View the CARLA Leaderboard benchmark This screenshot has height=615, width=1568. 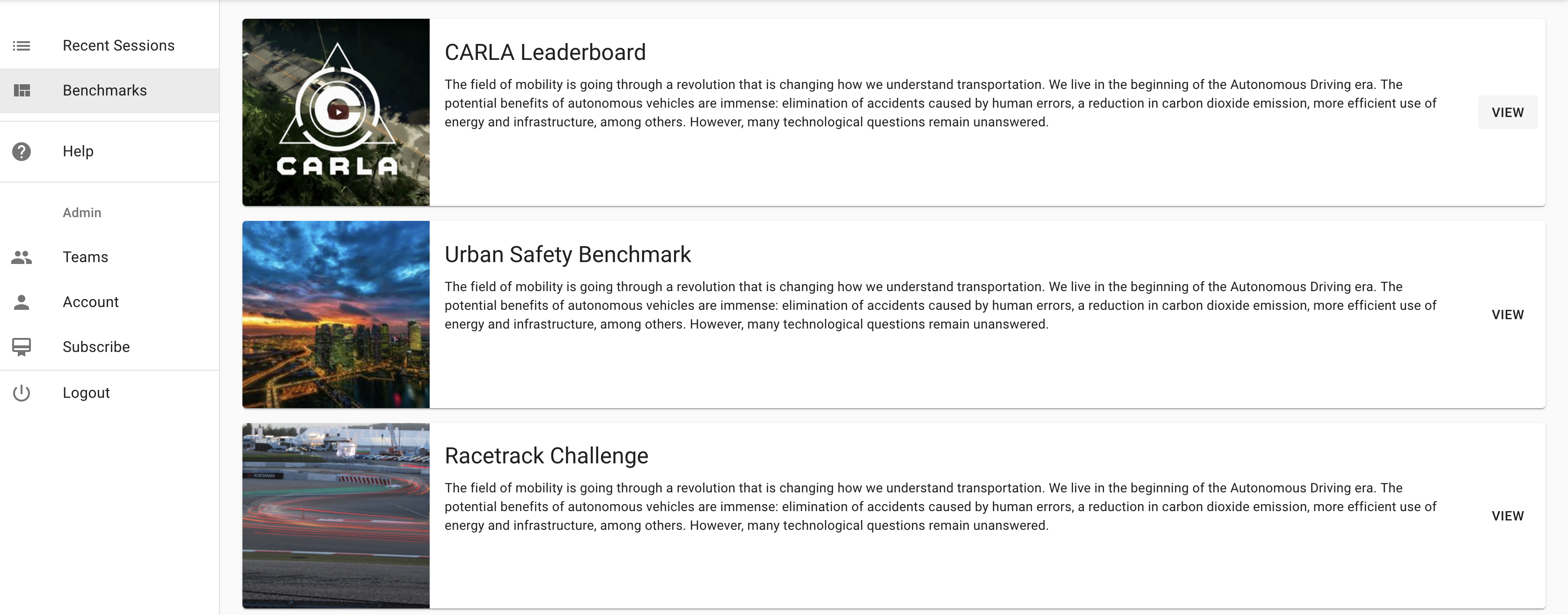tap(1507, 113)
